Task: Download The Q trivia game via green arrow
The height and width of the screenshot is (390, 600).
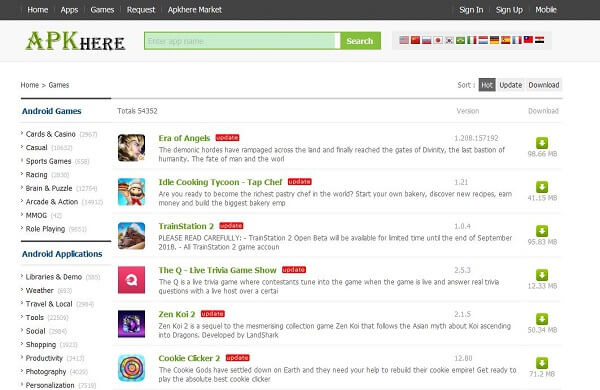Action: (542, 275)
